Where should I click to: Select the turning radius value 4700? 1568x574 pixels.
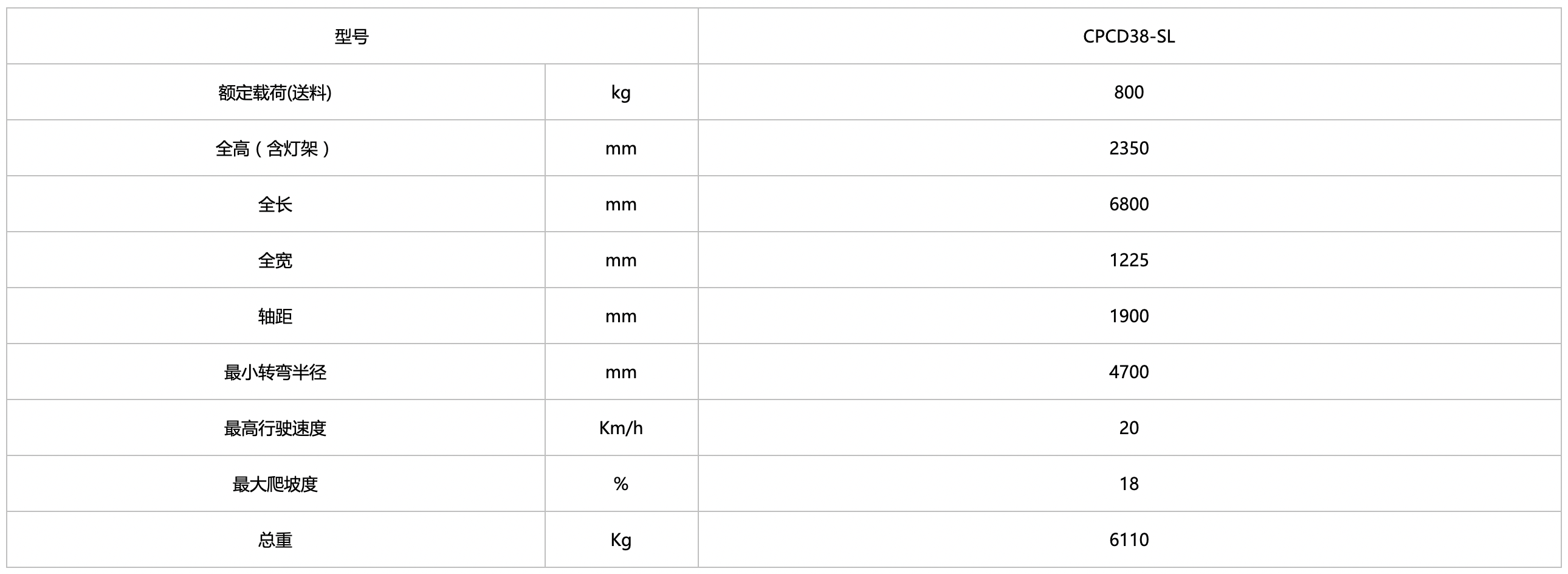(x=1129, y=373)
